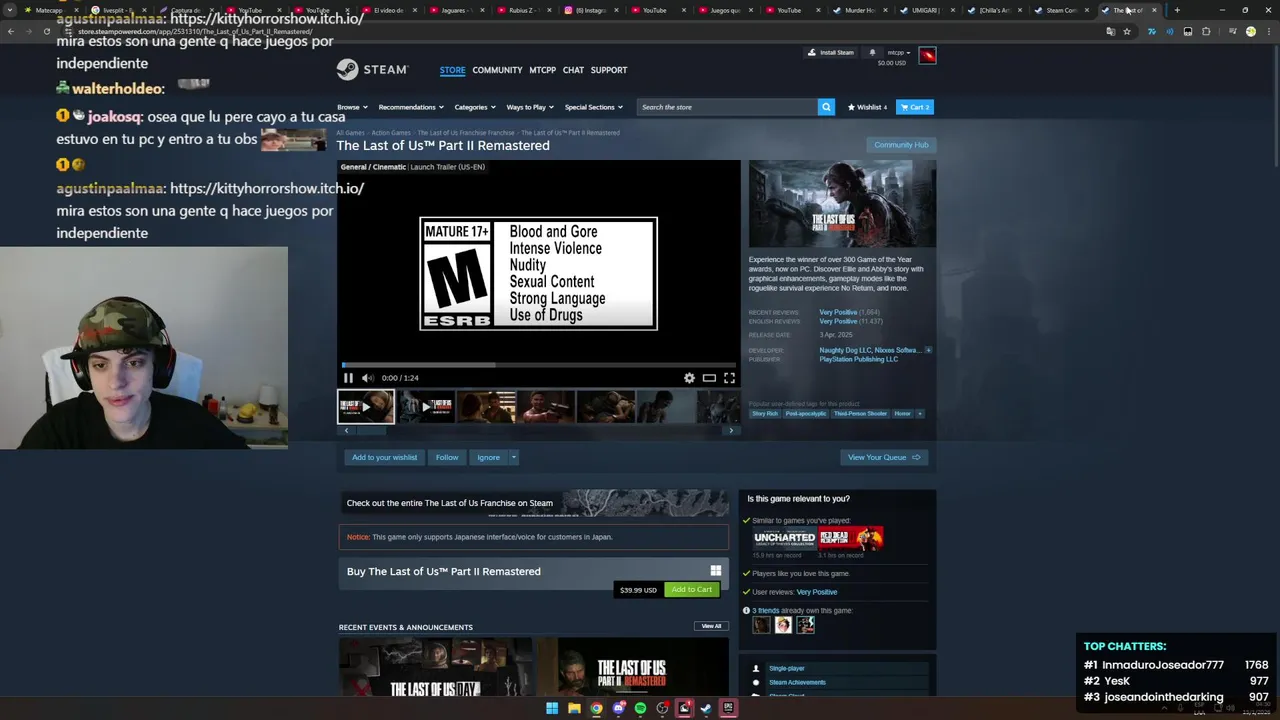This screenshot has height=720, width=1280.
Task: Move the media thumbnail strip right with the arrow
Action: click(731, 430)
